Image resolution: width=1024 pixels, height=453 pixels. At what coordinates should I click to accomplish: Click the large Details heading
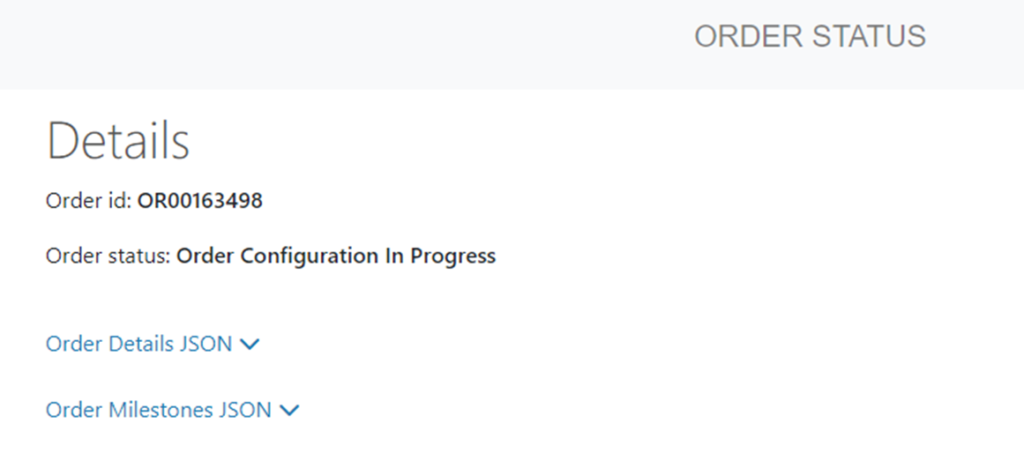coord(118,142)
